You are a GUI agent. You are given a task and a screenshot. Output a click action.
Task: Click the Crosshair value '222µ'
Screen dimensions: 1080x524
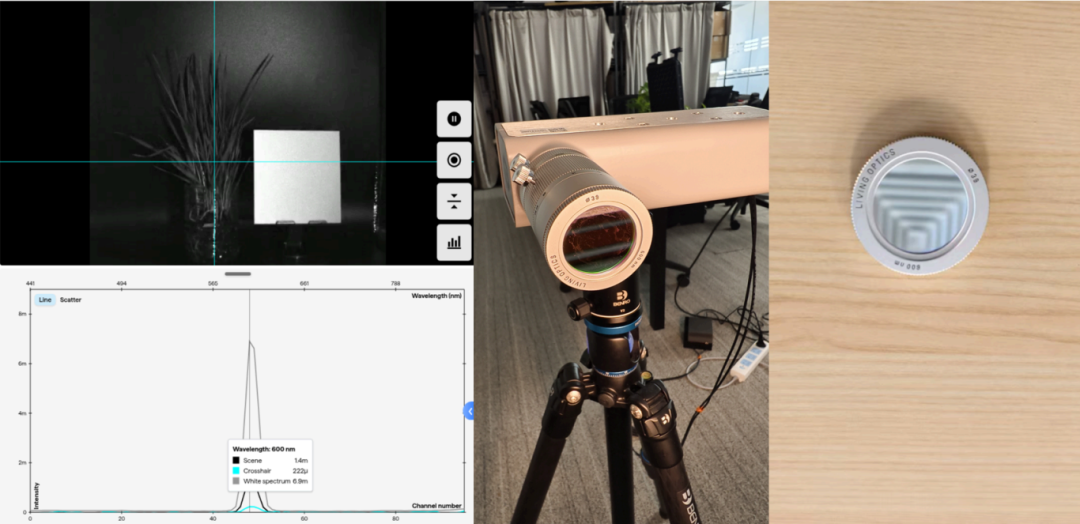click(300, 471)
